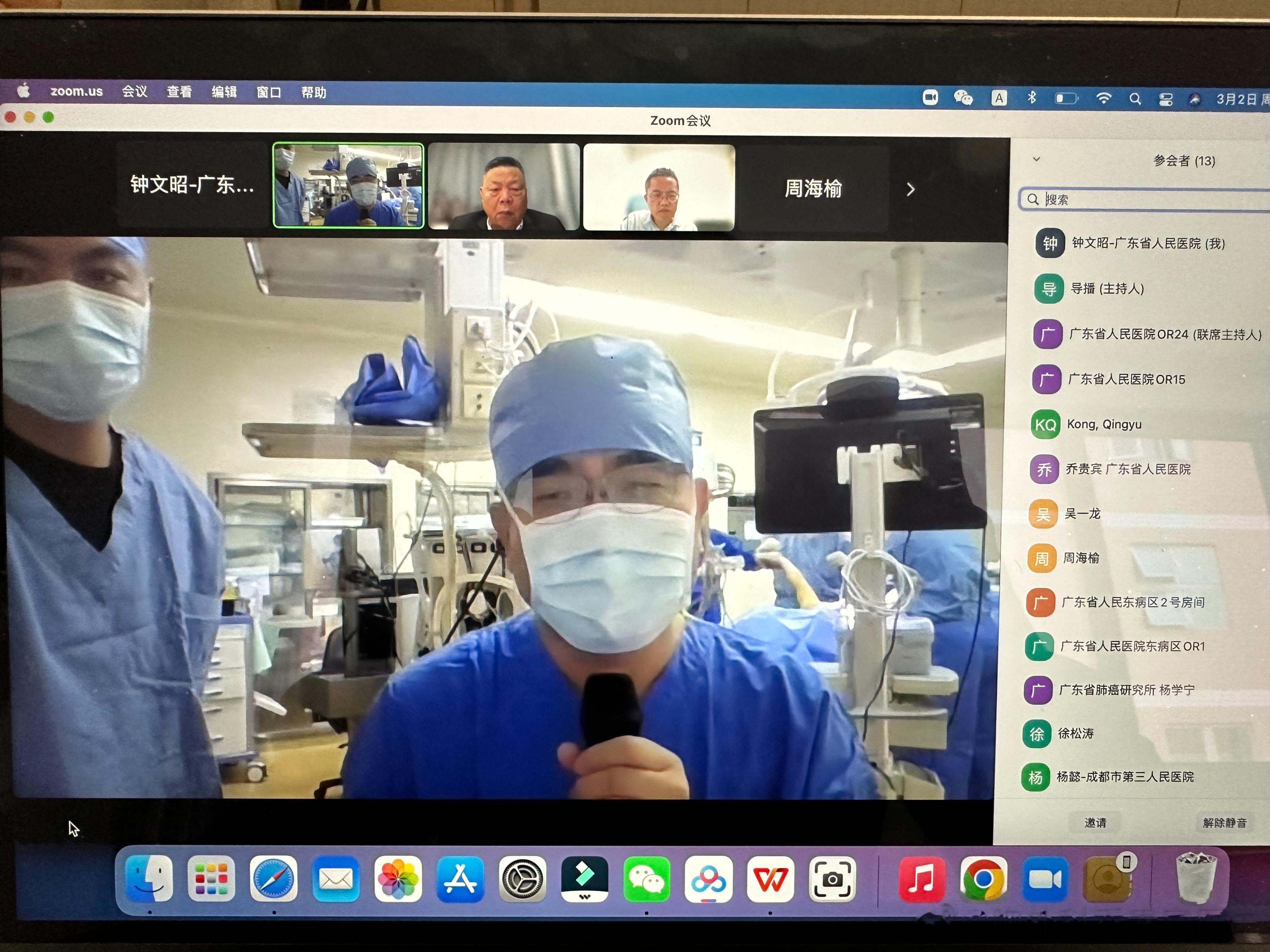This screenshot has width=1270, height=952.
Task: Select the operating room speaker thumbnail
Action: [x=348, y=185]
